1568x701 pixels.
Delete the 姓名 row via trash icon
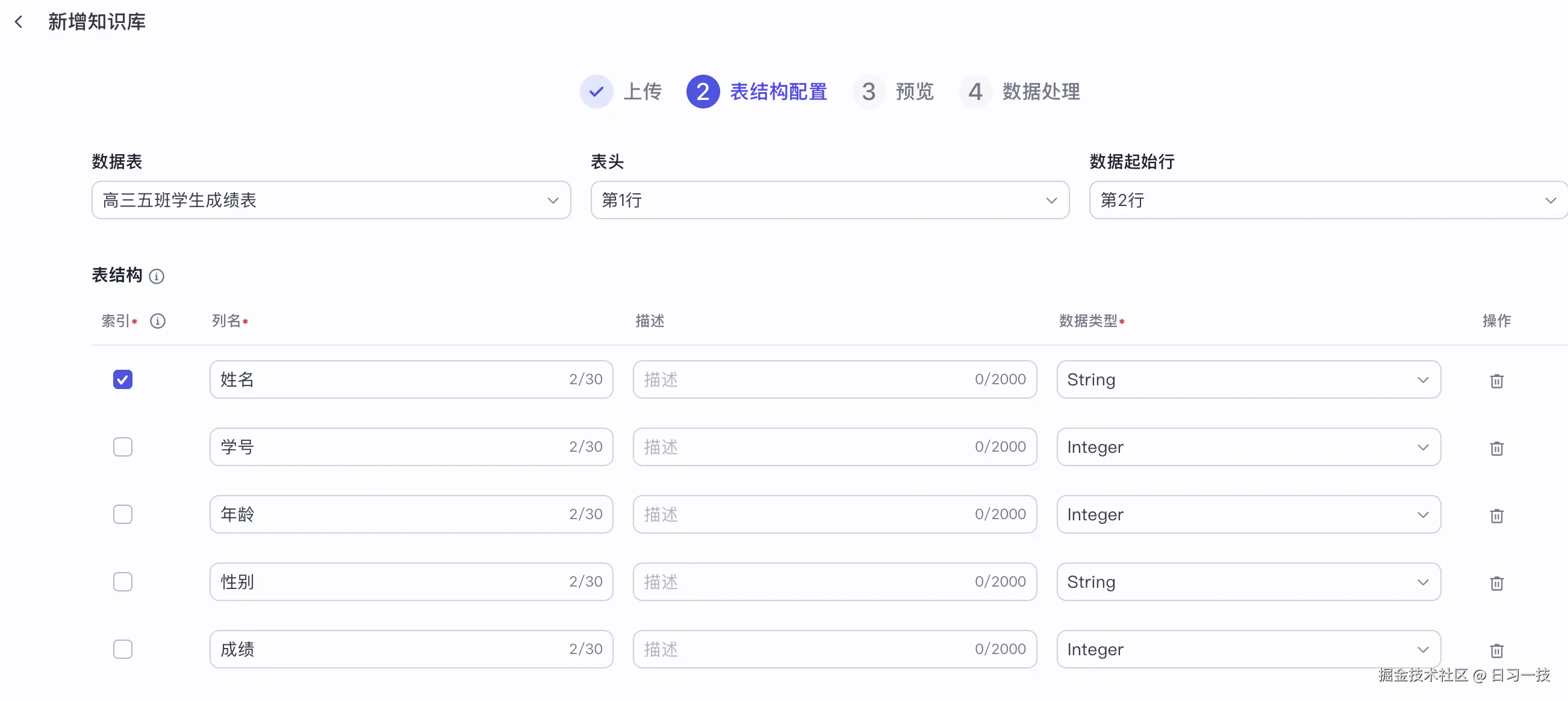1497,381
